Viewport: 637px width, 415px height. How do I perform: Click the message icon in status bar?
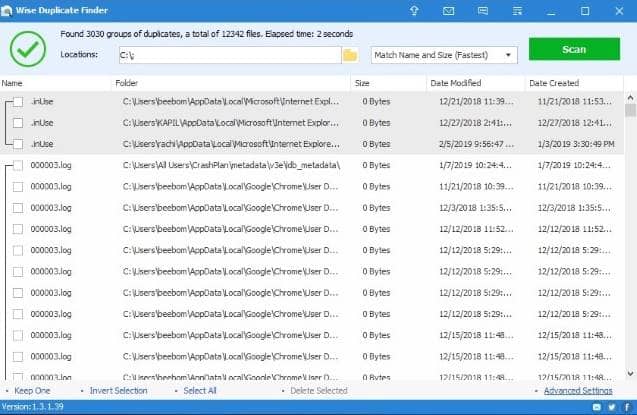click(x=597, y=406)
